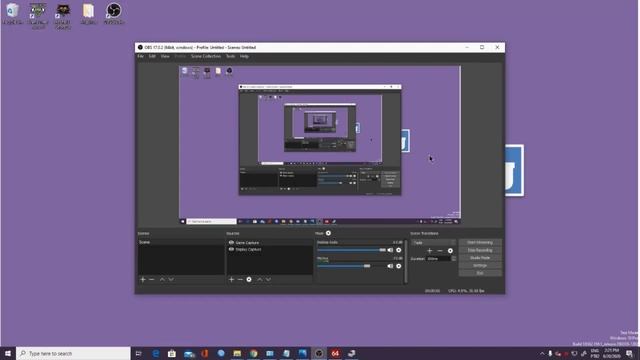
Task: Open the Profile menu
Action: pos(180,56)
